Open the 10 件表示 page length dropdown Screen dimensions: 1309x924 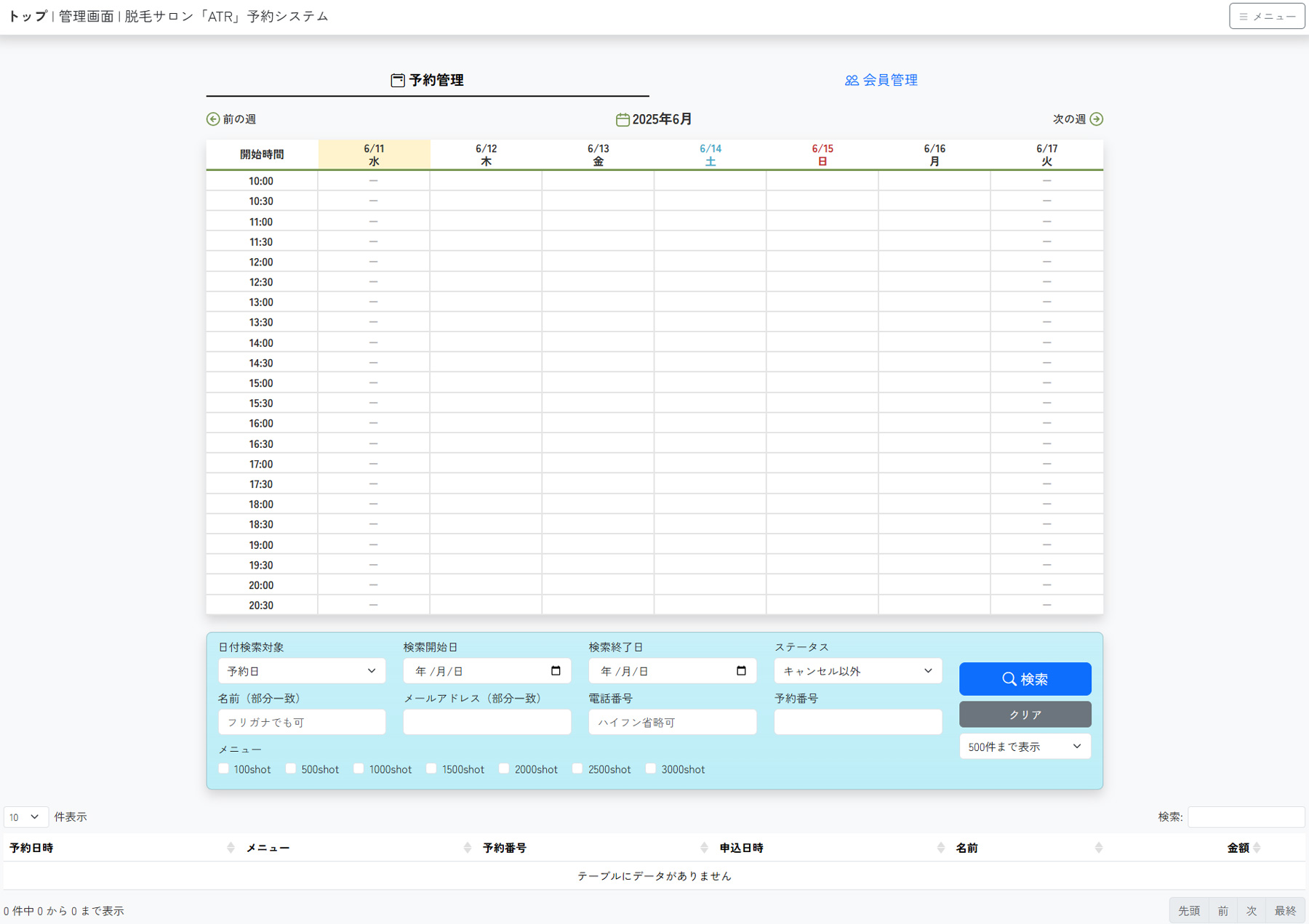point(25,817)
